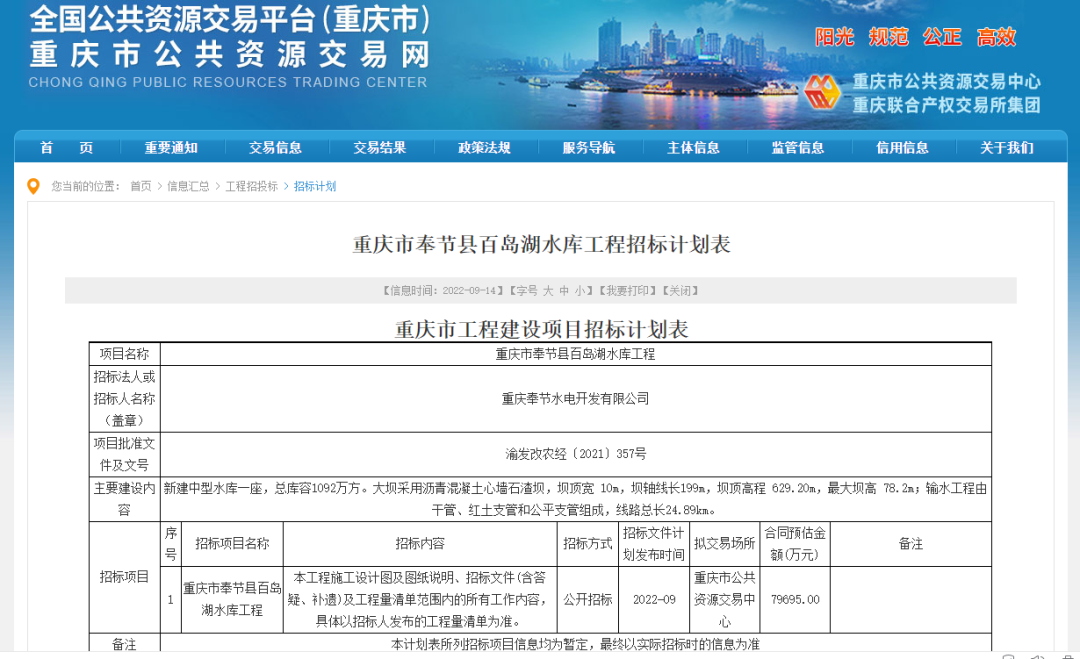Set the font size to 大
This screenshot has height=659, width=1080.
click(x=548, y=291)
